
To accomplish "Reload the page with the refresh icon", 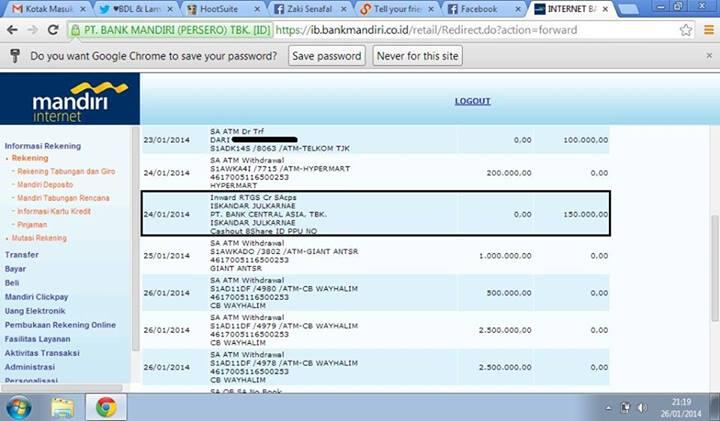I will tap(53, 30).
